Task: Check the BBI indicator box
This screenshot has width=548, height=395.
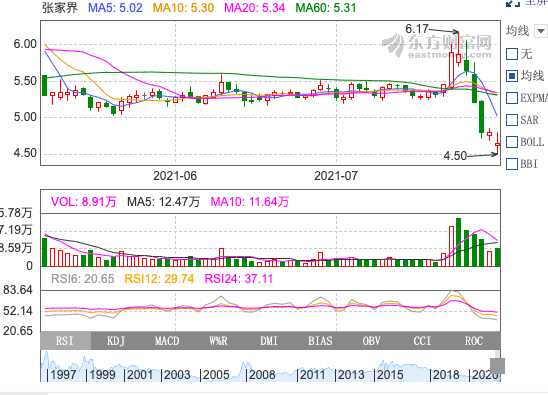Action: coord(512,164)
